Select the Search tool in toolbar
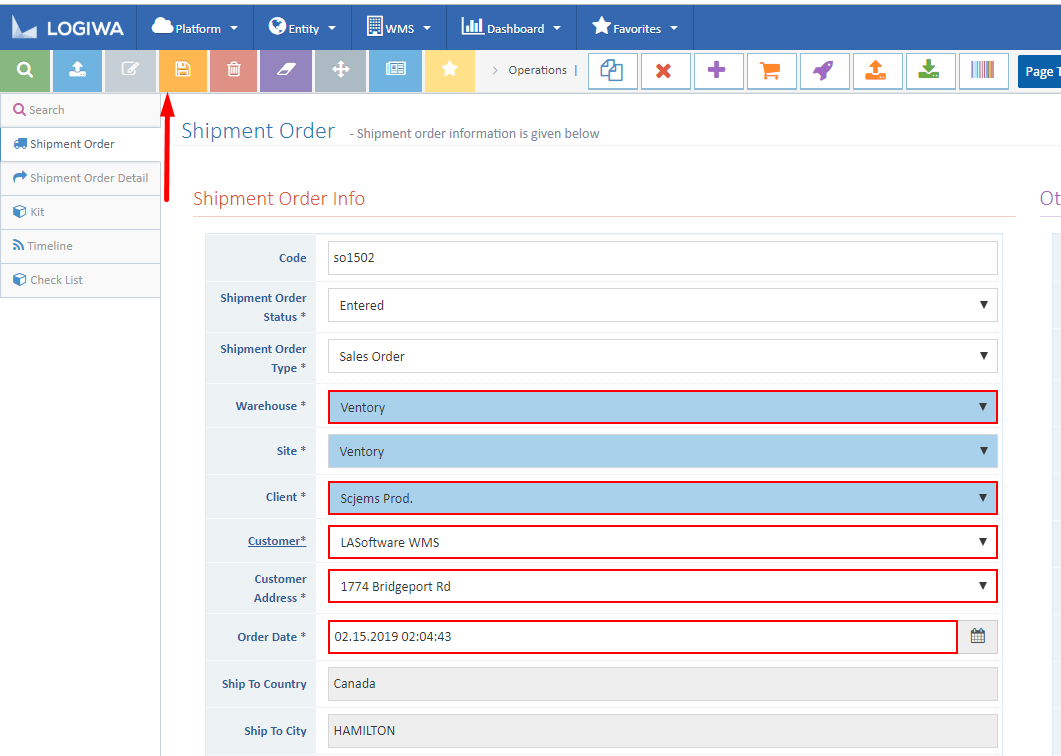This screenshot has width=1061, height=756. point(25,71)
